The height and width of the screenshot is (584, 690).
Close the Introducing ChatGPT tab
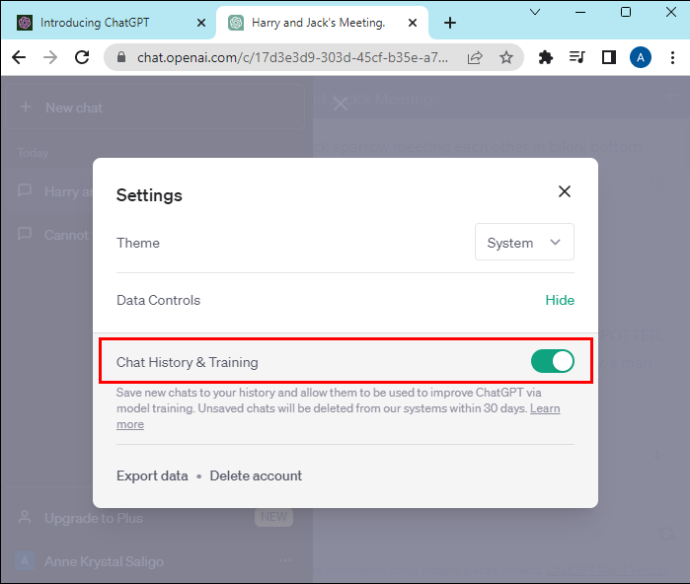point(201,23)
